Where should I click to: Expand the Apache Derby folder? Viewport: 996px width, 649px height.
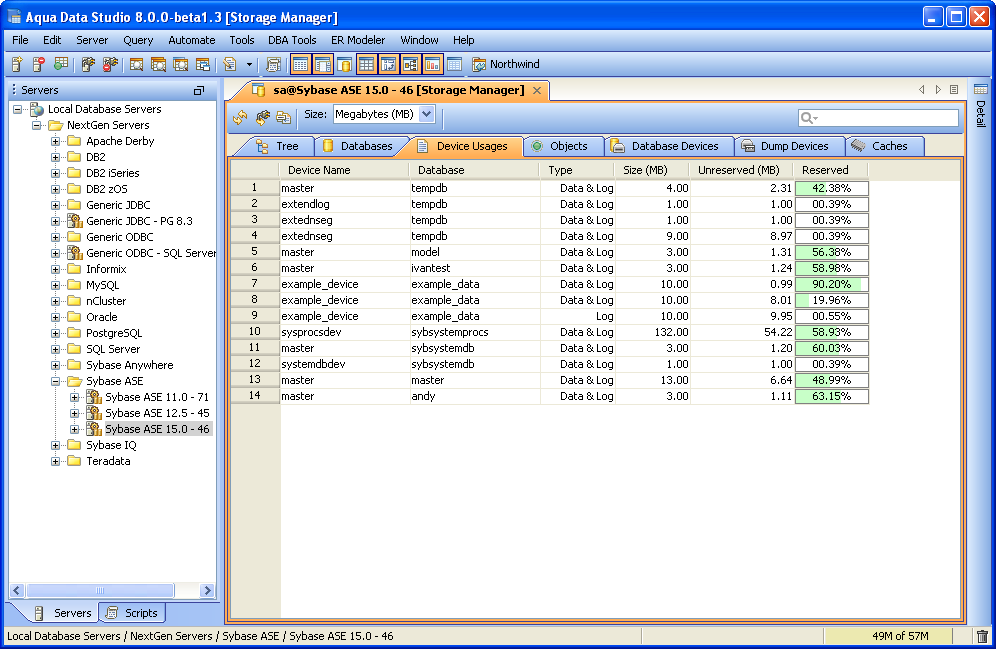click(56, 141)
